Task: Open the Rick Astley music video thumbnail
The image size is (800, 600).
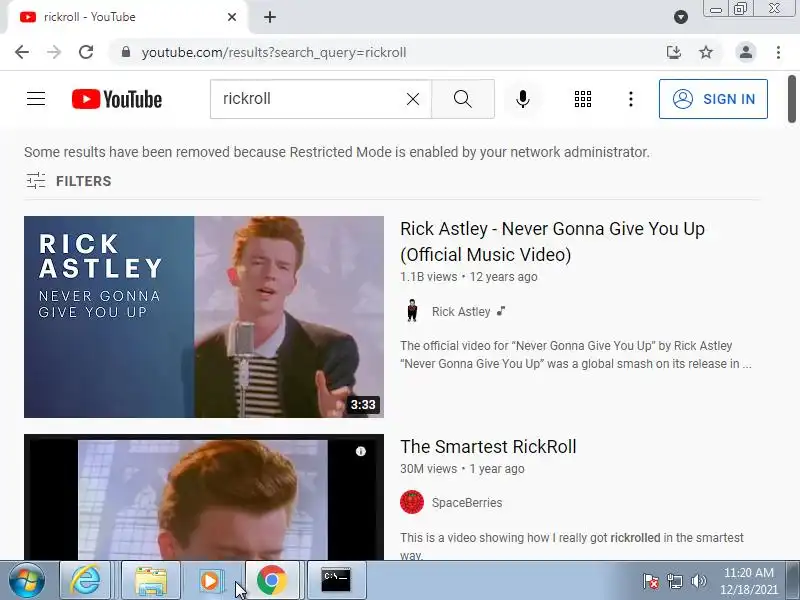Action: 204,317
